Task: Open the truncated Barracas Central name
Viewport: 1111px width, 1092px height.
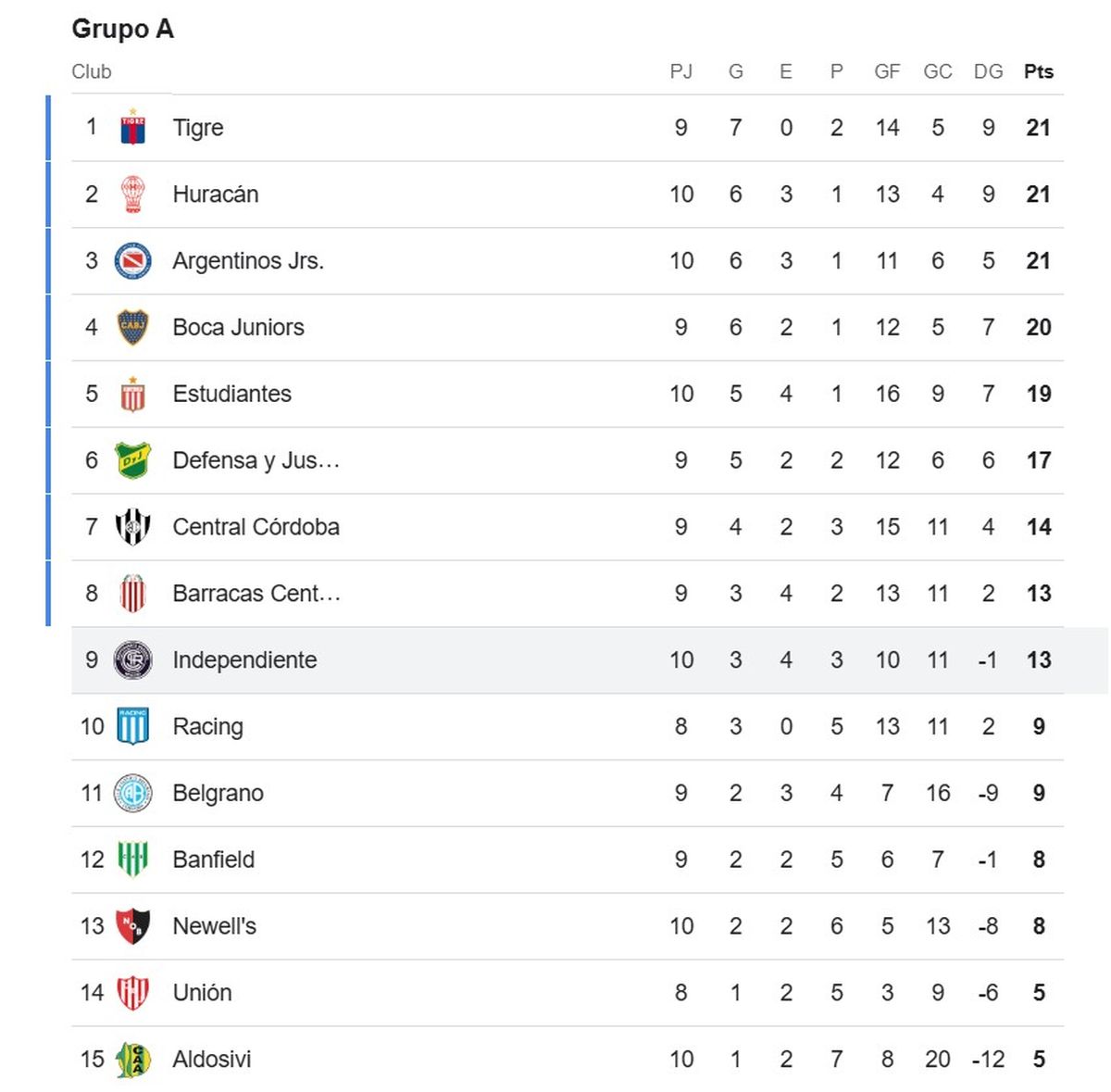Action: (x=256, y=593)
